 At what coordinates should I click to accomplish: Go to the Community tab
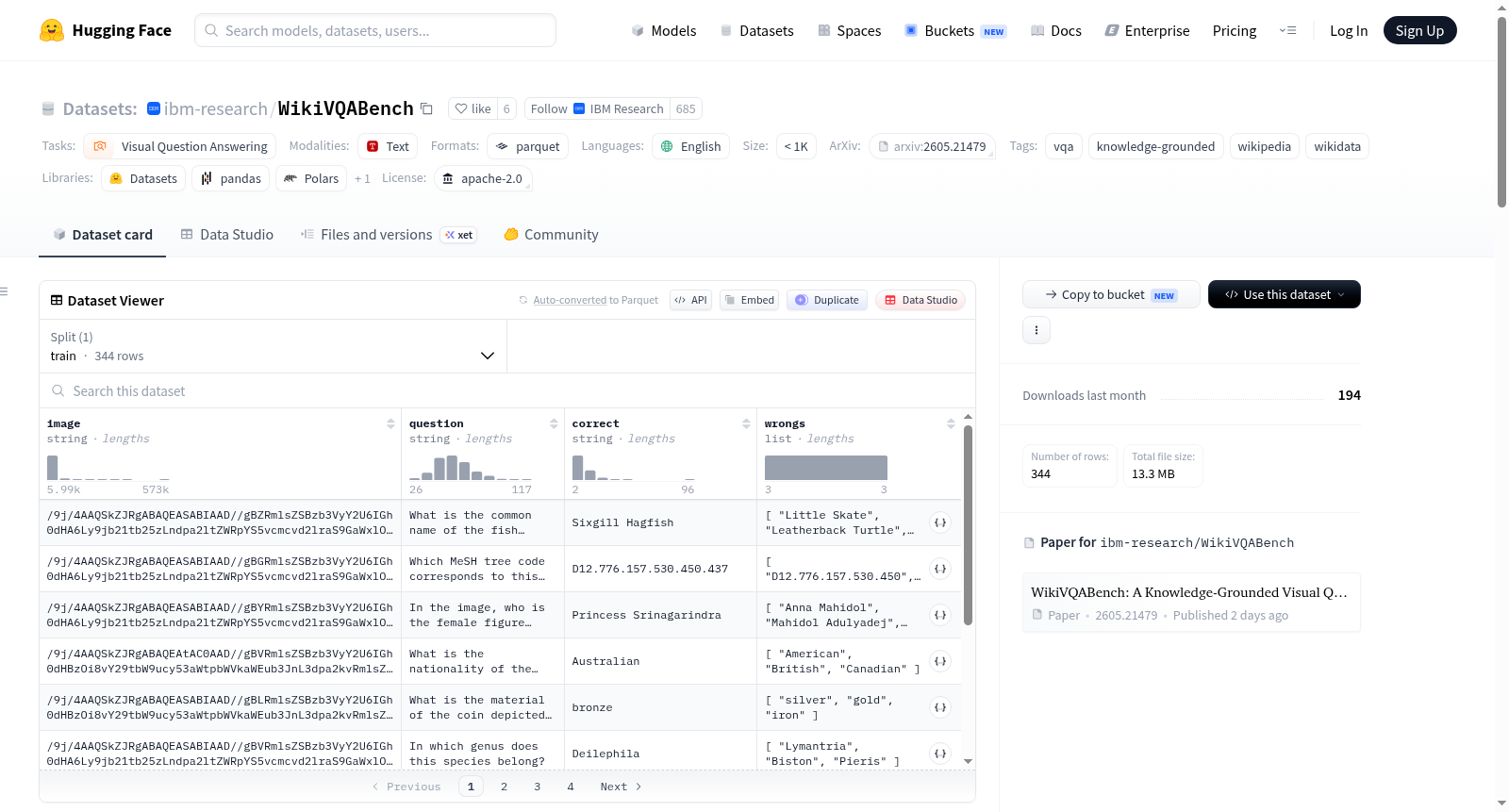tap(552, 235)
